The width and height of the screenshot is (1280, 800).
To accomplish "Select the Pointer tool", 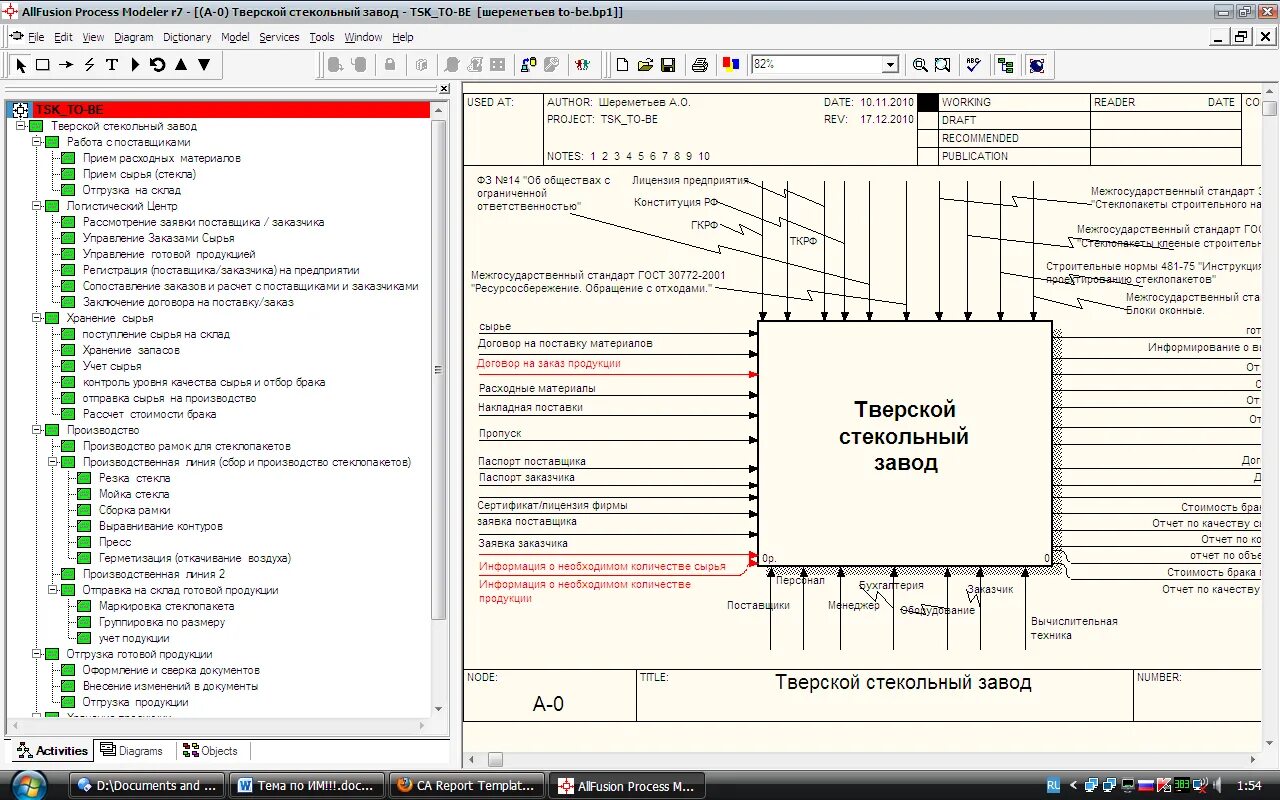I will (20, 65).
